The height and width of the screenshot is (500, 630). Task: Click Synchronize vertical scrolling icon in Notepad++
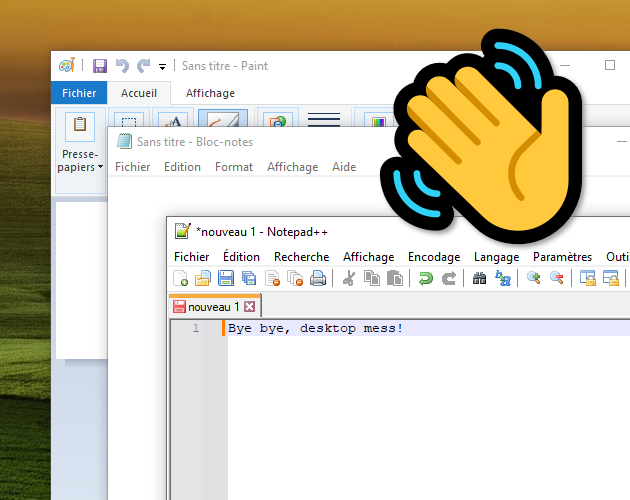click(x=587, y=278)
